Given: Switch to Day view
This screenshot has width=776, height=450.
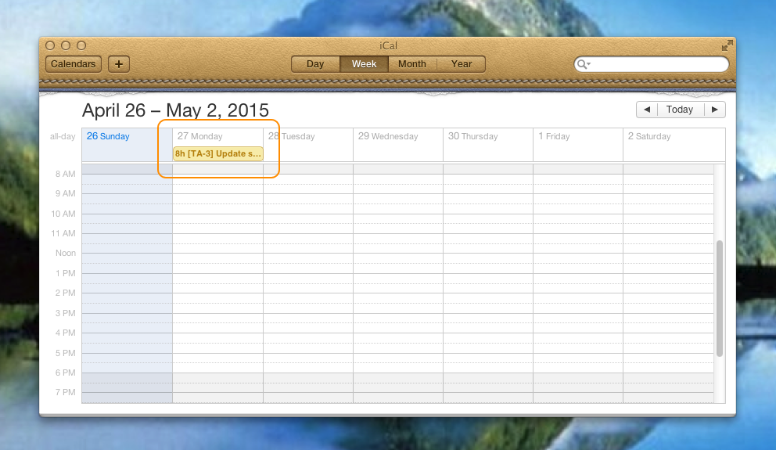Looking at the screenshot, I should (315, 64).
